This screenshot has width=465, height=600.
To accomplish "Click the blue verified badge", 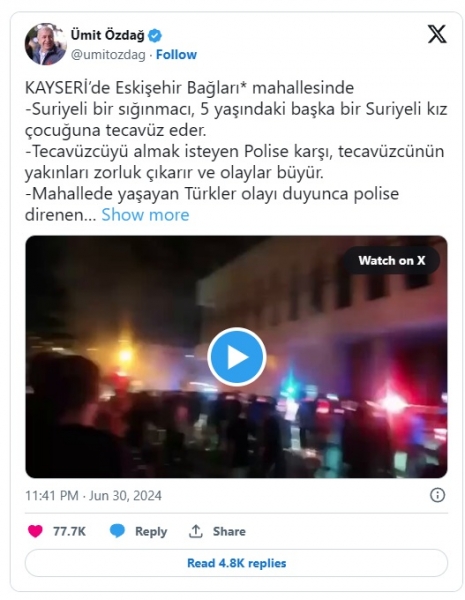I will [155, 36].
